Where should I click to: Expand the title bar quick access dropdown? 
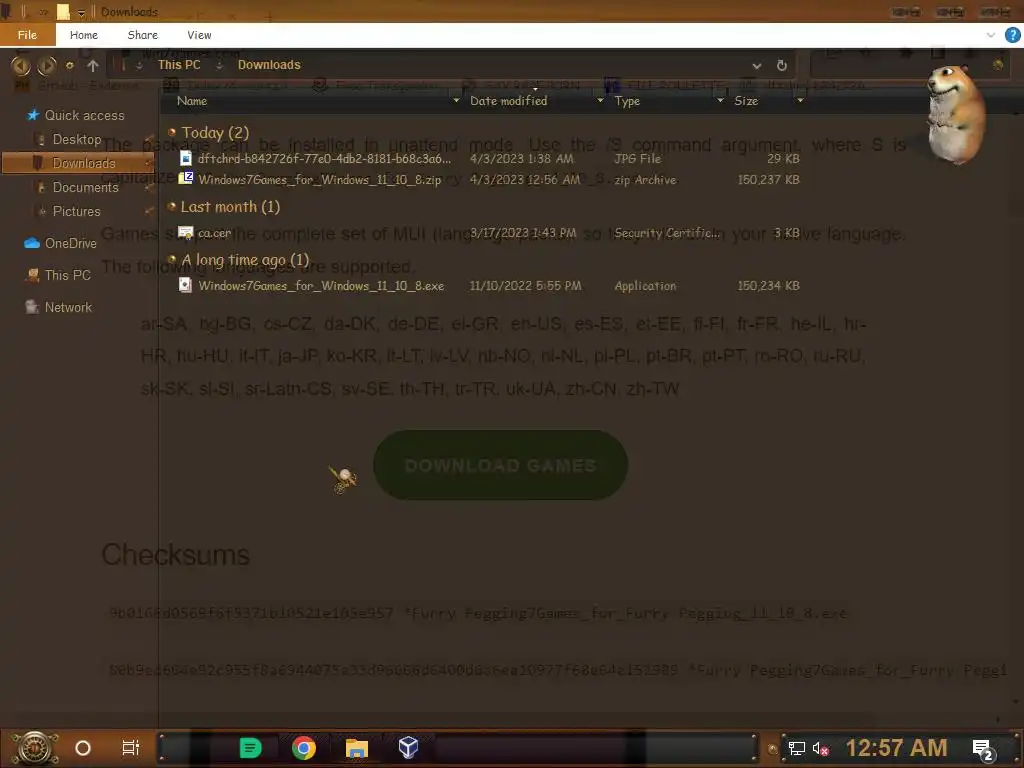(82, 12)
